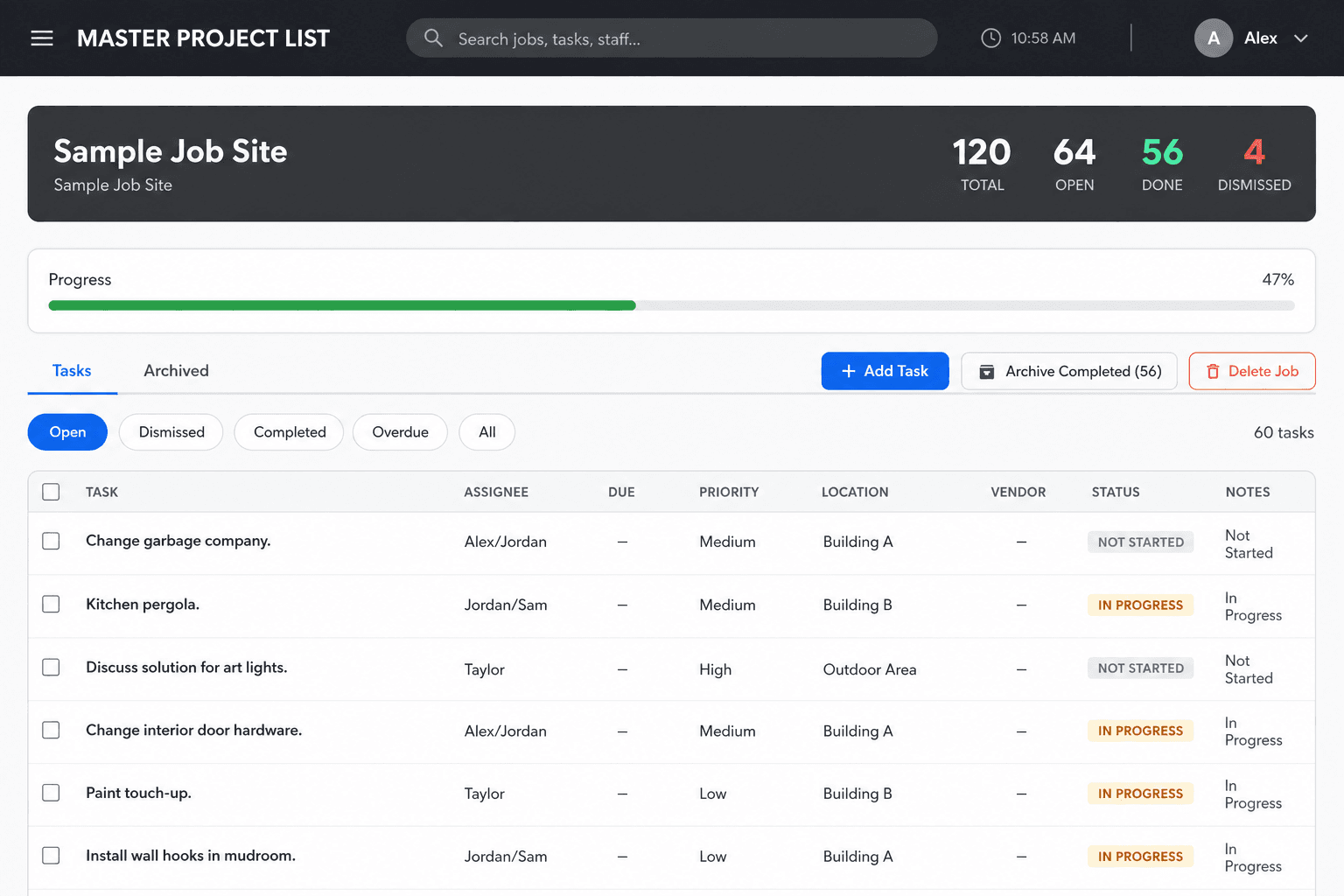Viewport: 1344px width, 896px height.
Task: Click the Archive Completed (56) button
Action: pyautogui.click(x=1069, y=371)
